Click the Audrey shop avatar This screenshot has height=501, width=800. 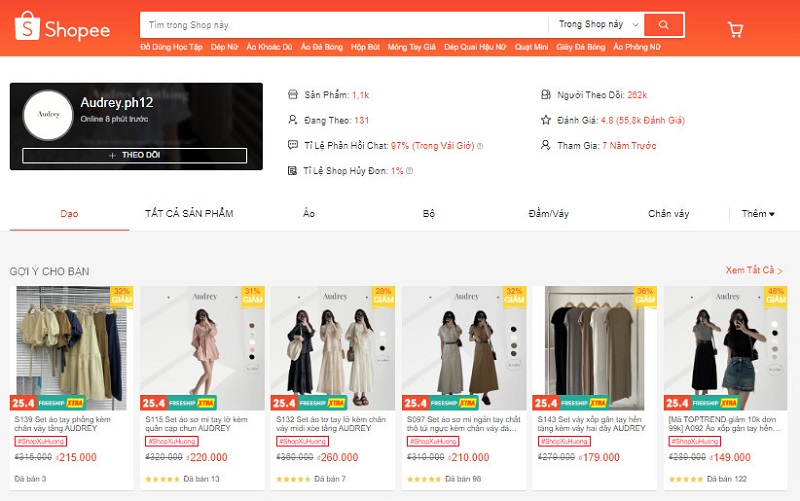point(48,115)
